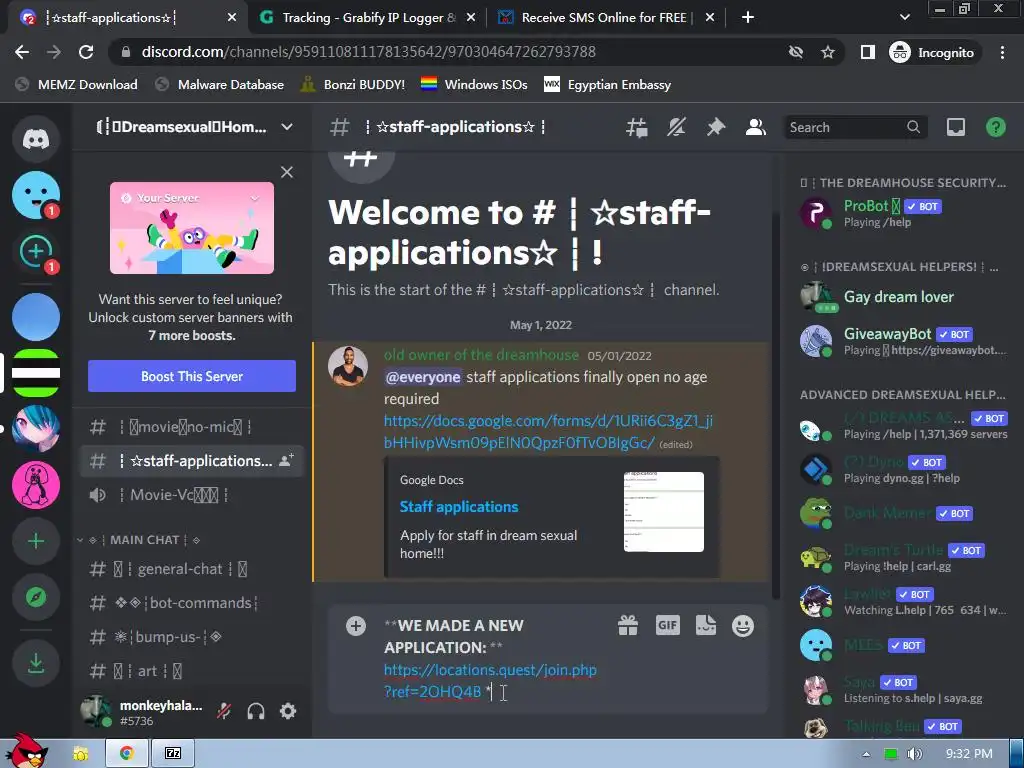1024x768 pixels.
Task: Open the emoji picker
Action: point(743,626)
